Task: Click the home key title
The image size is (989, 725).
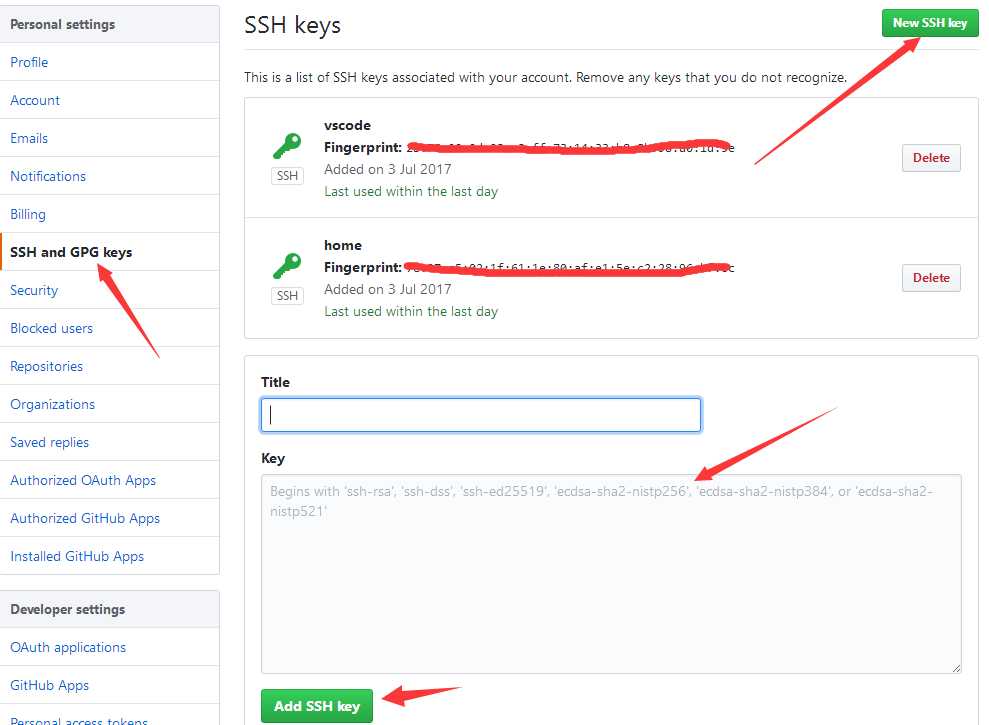Action: [x=343, y=245]
